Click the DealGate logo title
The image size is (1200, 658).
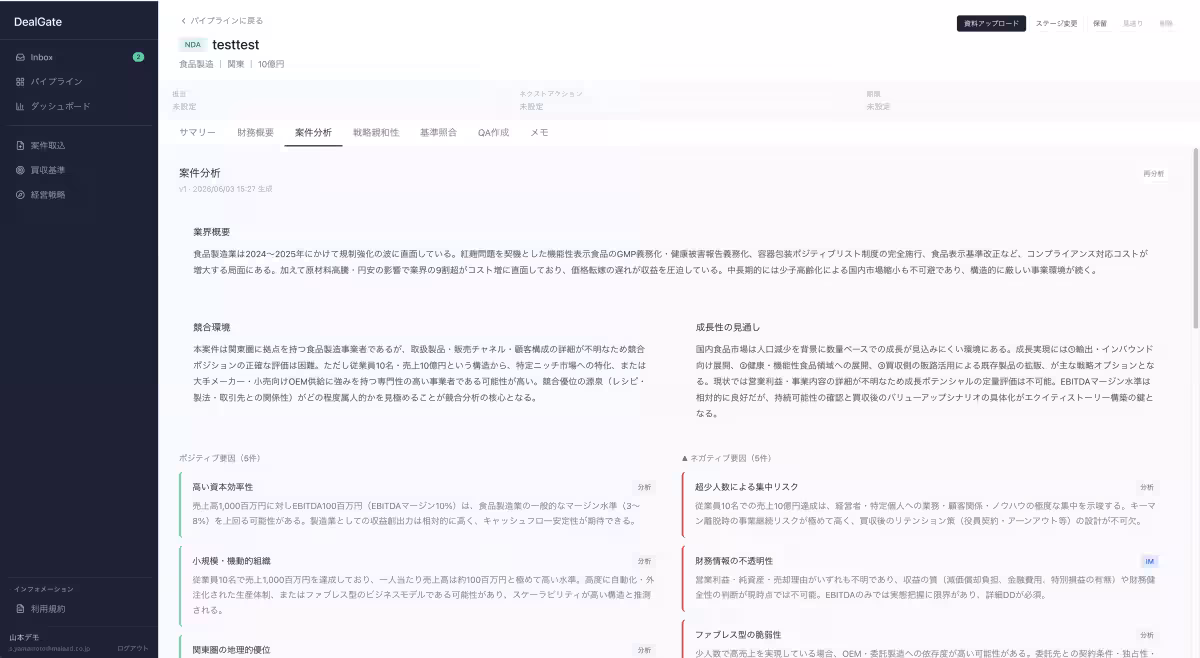[38, 21]
